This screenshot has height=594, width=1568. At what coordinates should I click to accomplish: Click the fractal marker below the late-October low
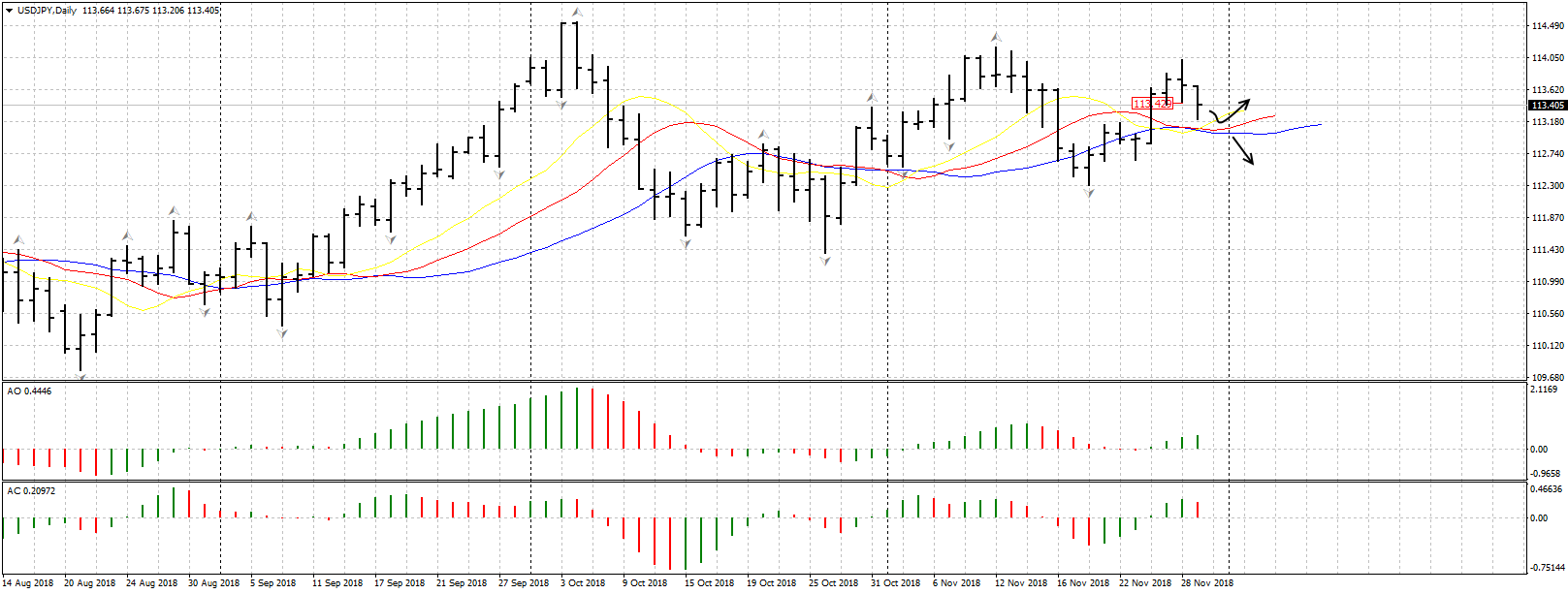[x=825, y=262]
